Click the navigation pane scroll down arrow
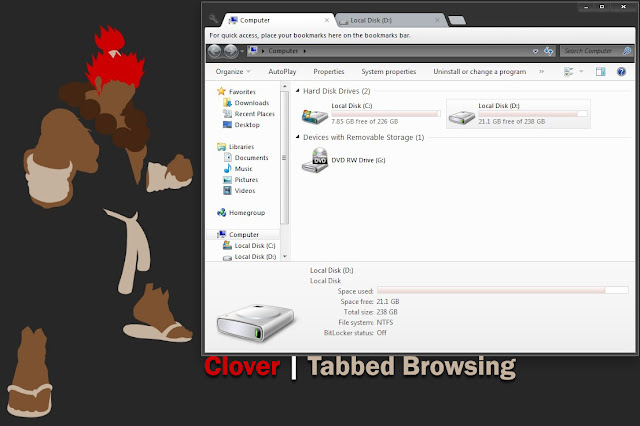 pyautogui.click(x=284, y=256)
